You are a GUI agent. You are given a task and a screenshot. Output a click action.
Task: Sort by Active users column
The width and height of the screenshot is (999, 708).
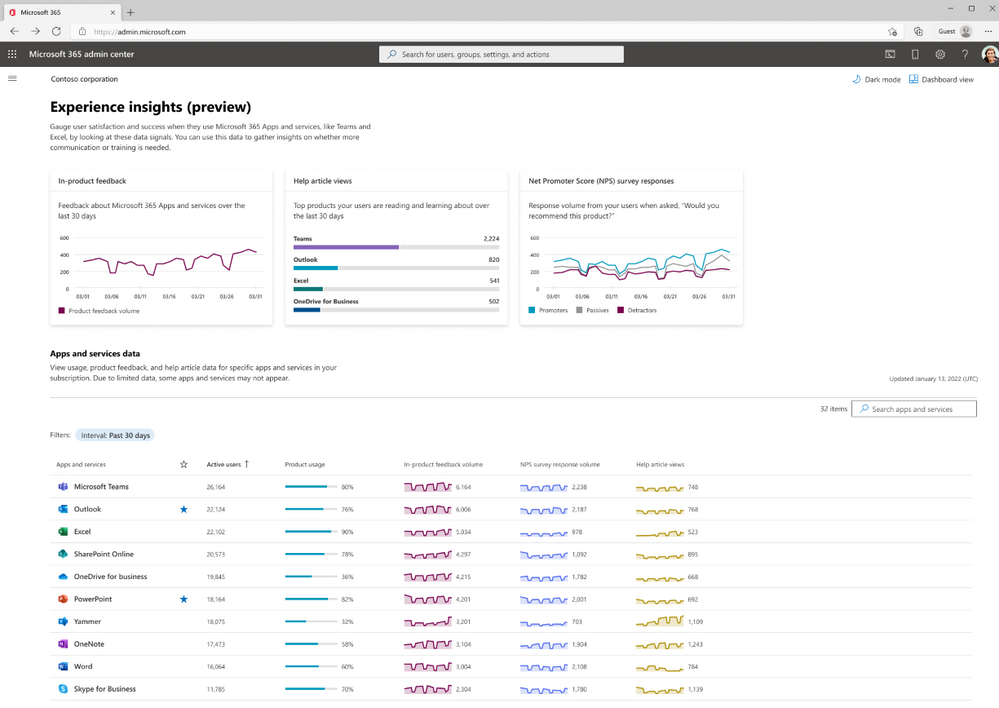227,465
